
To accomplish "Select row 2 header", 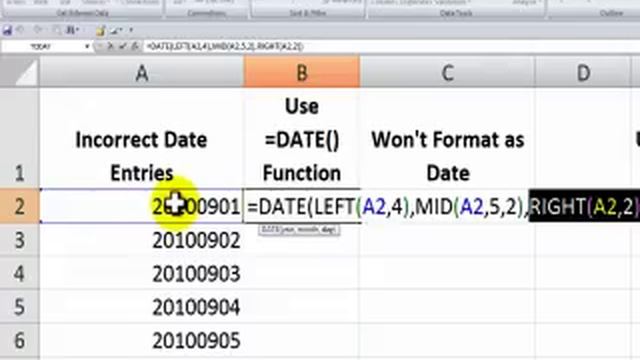I will [20, 206].
